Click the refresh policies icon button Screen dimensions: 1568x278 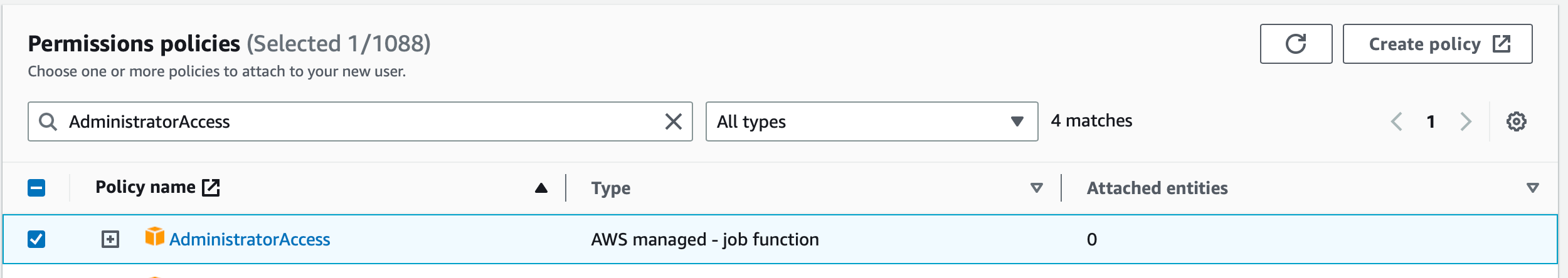1295,44
